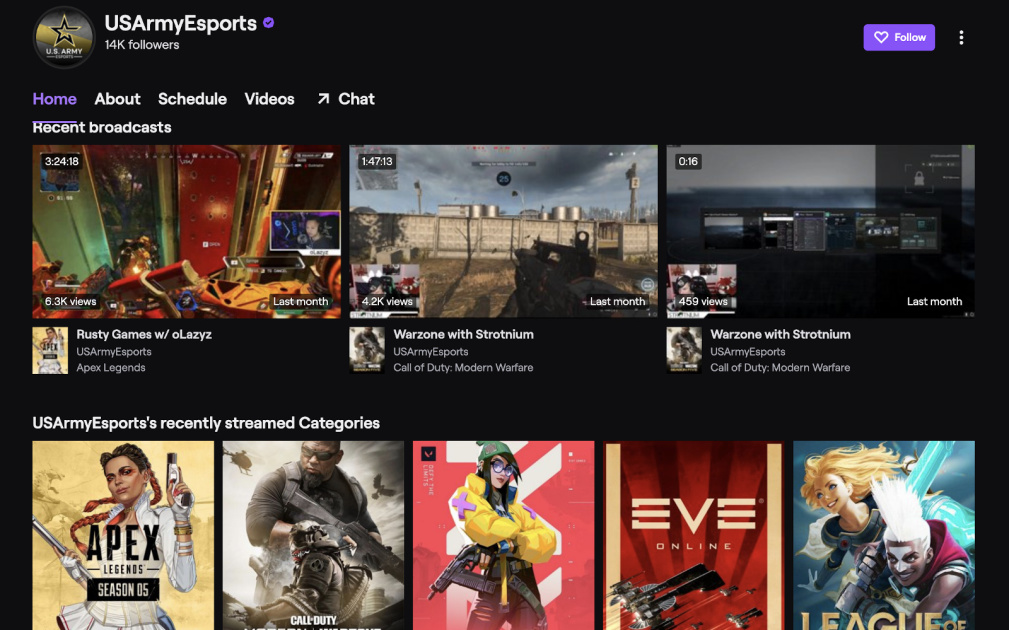
Task: Click the Apex Legends category text link
Action: point(111,368)
